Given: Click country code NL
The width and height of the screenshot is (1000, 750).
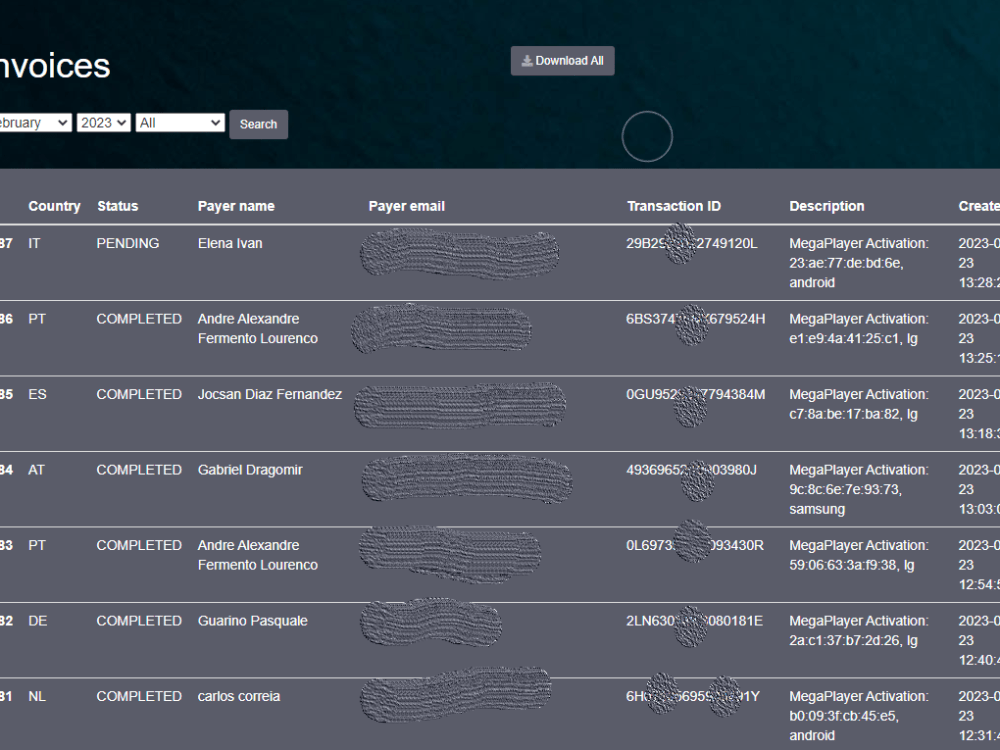Looking at the screenshot, I should pyautogui.click(x=37, y=696).
